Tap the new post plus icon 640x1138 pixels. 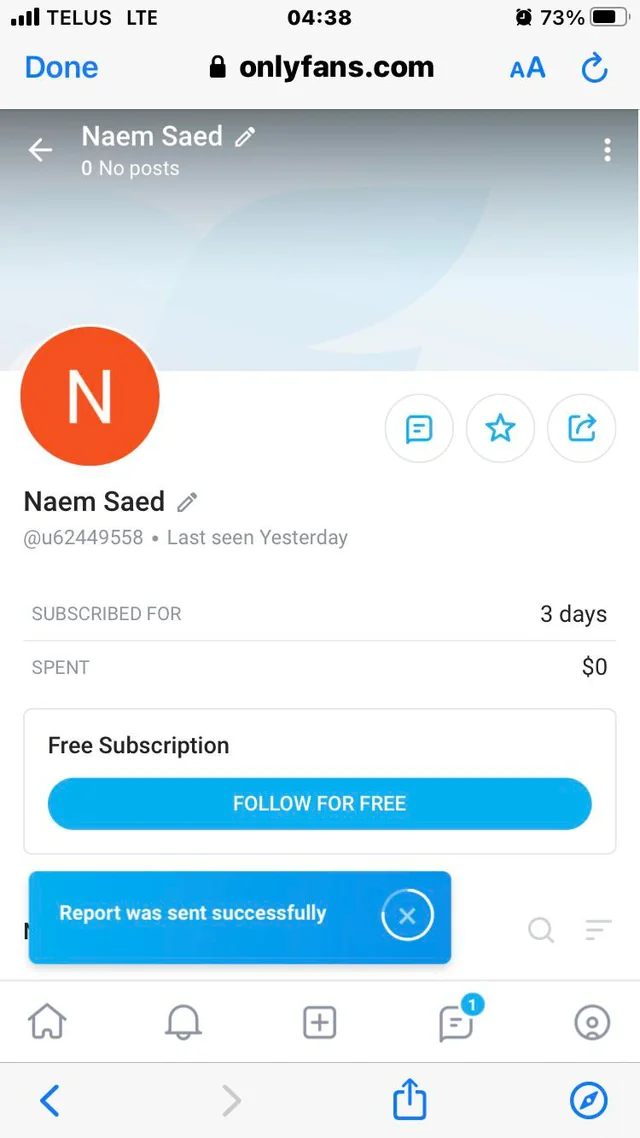(x=319, y=1022)
